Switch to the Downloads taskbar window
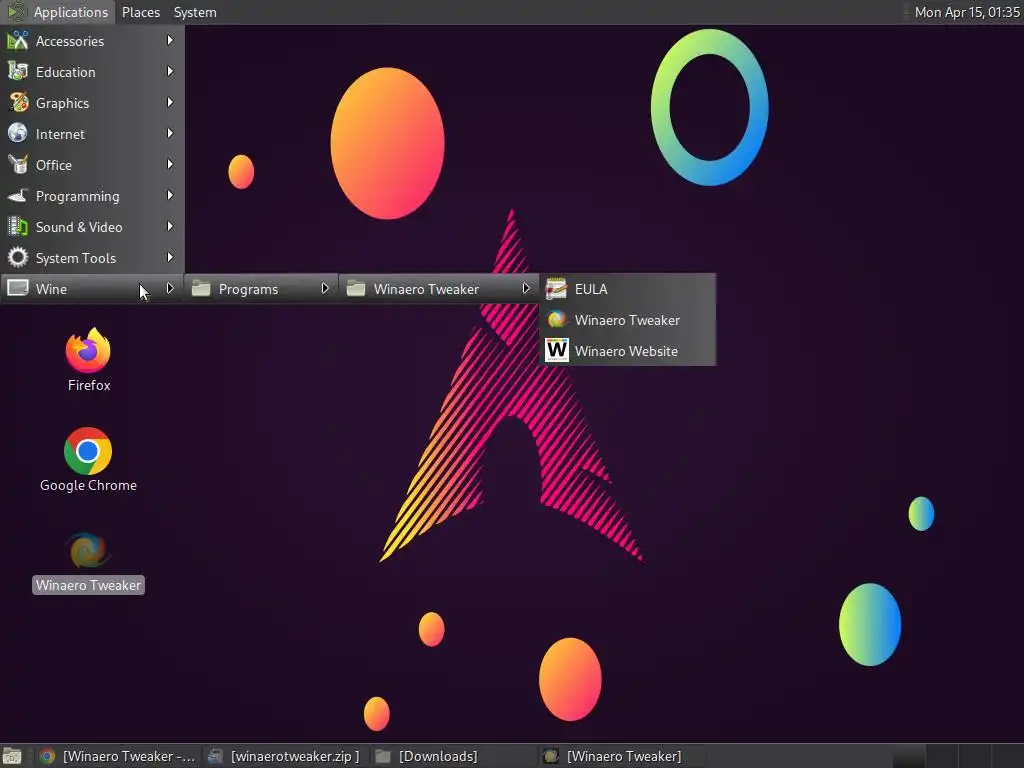This screenshot has height=768, width=1024. click(453, 756)
